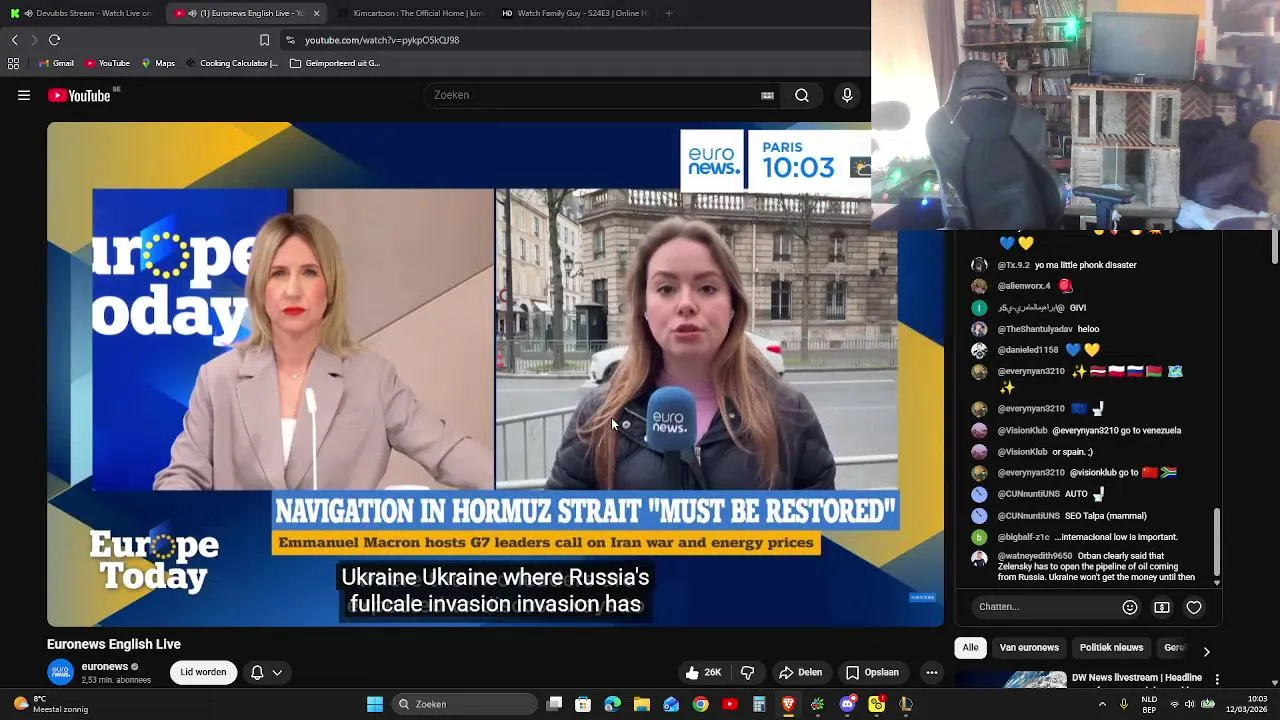Open Discord from the taskbar

click(x=847, y=704)
